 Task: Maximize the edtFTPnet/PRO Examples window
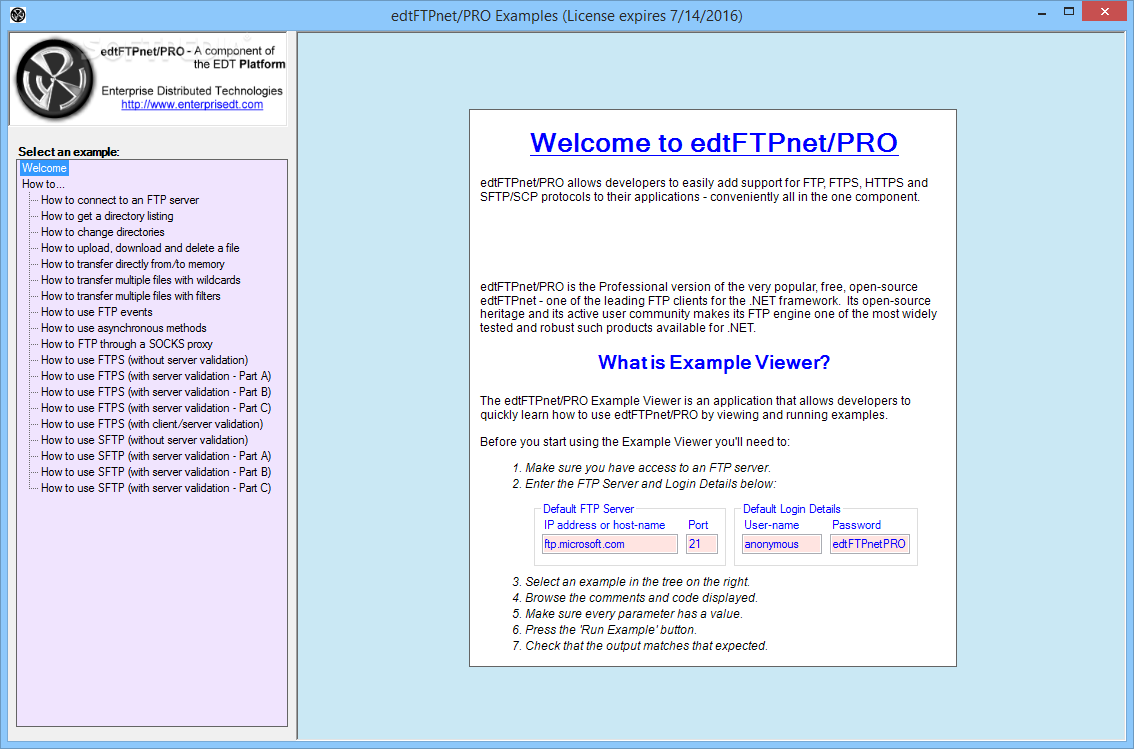pos(1069,12)
